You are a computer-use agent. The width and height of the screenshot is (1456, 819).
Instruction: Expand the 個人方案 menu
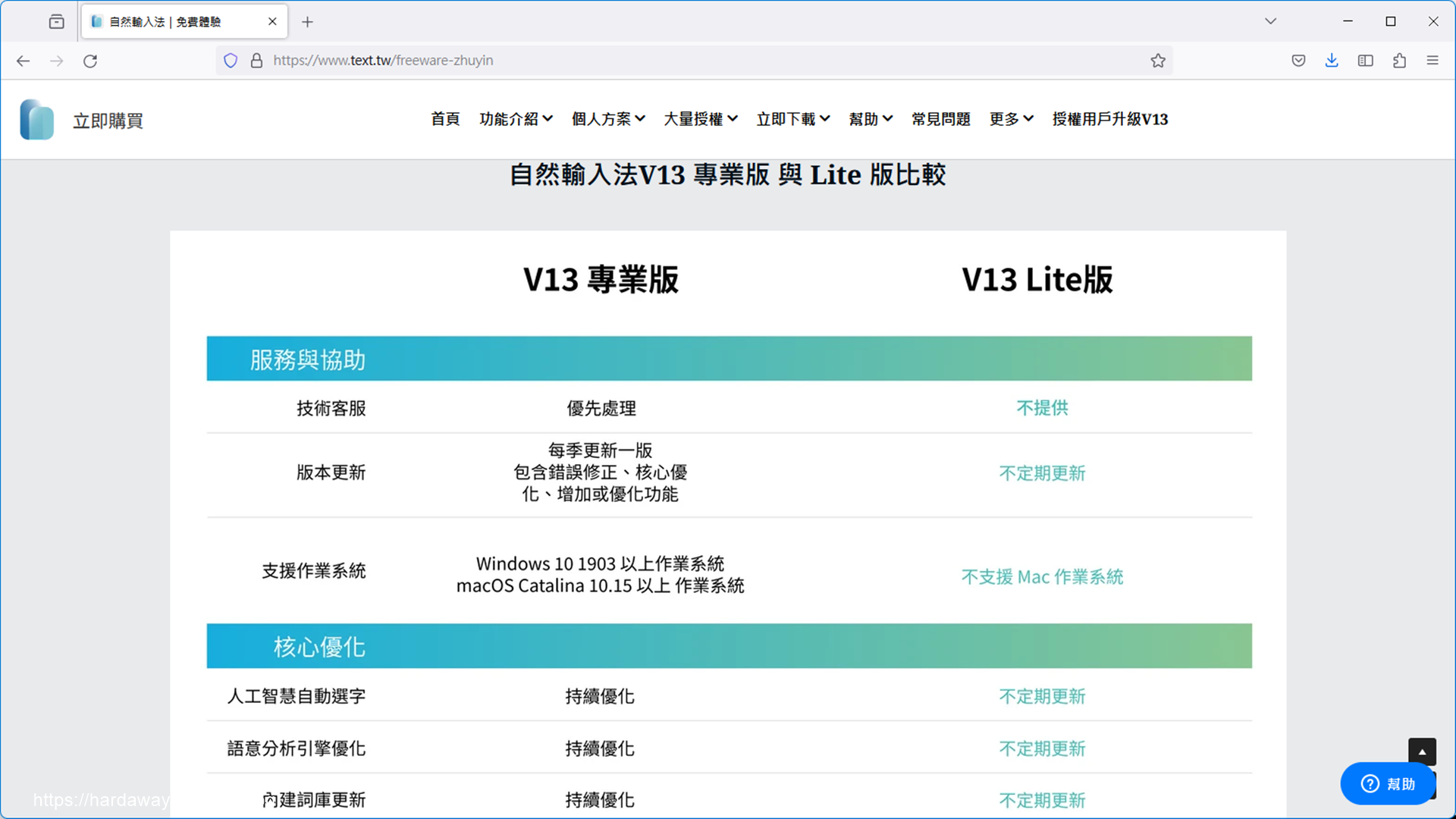(608, 119)
